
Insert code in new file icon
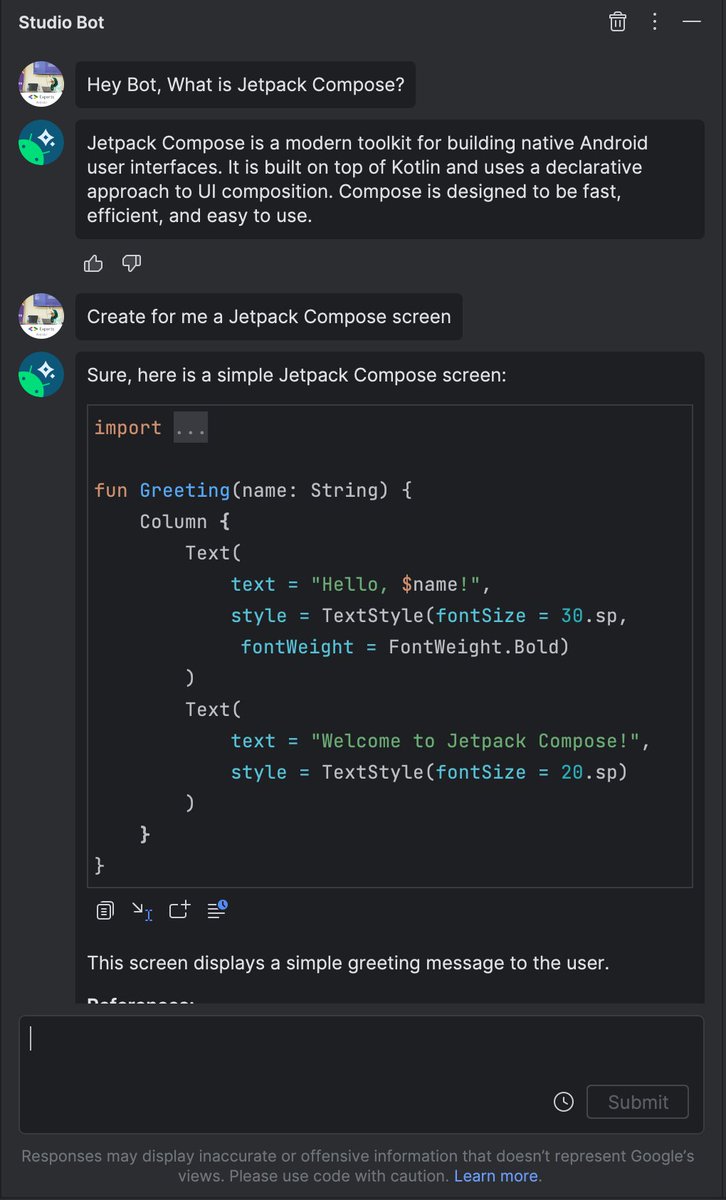point(179,910)
